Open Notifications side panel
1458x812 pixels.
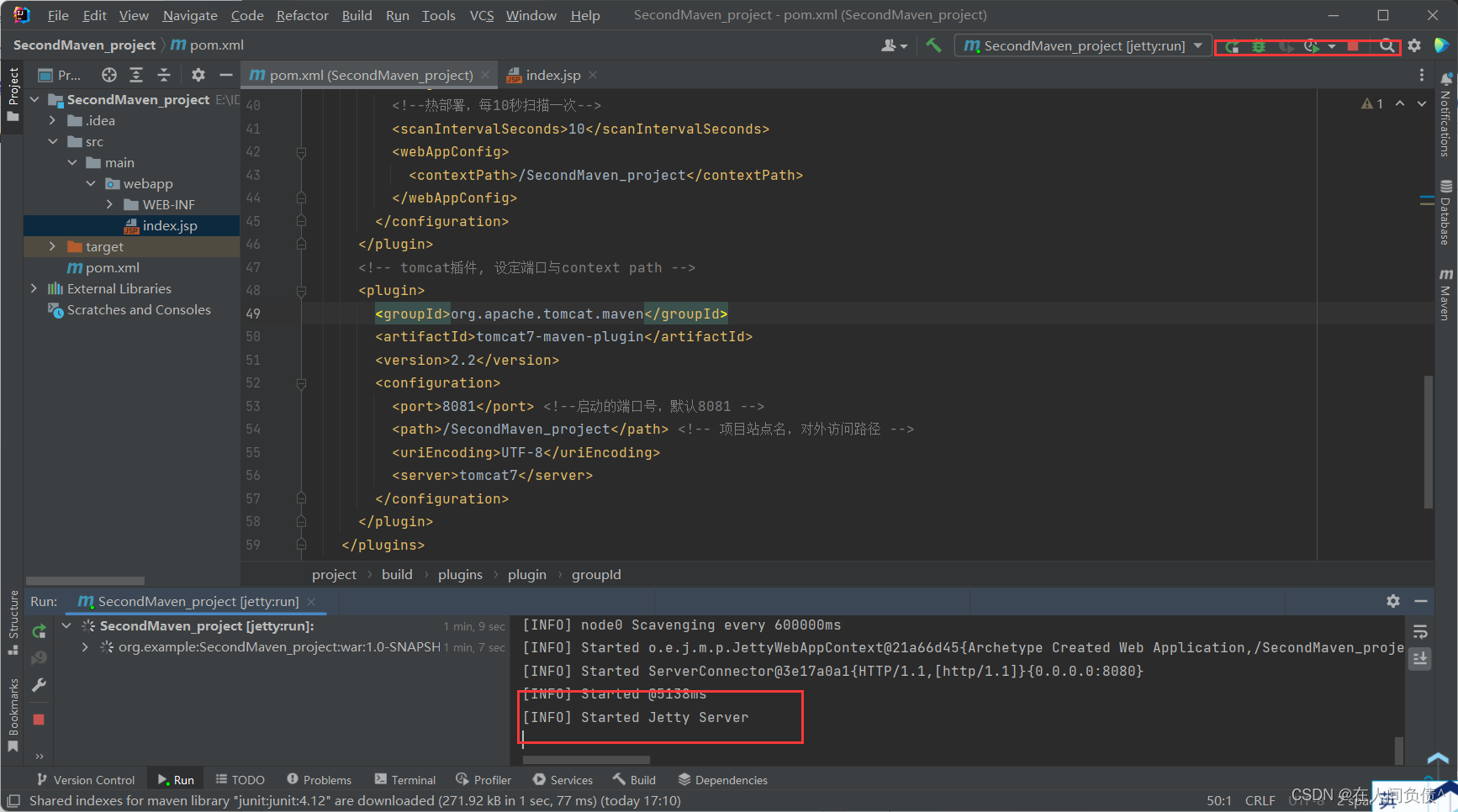[1446, 113]
